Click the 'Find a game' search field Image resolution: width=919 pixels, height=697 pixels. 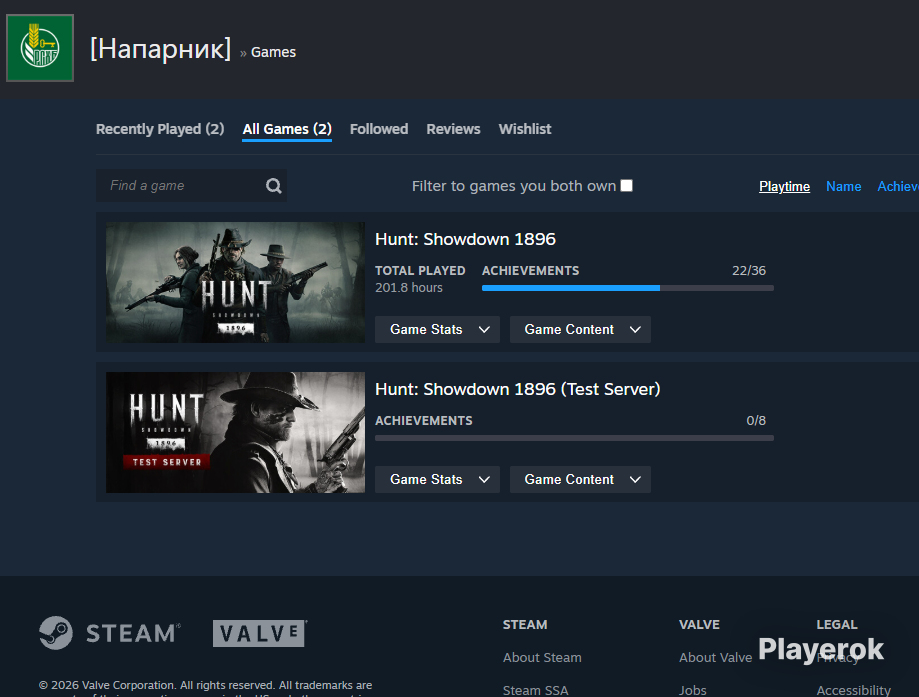pos(191,186)
